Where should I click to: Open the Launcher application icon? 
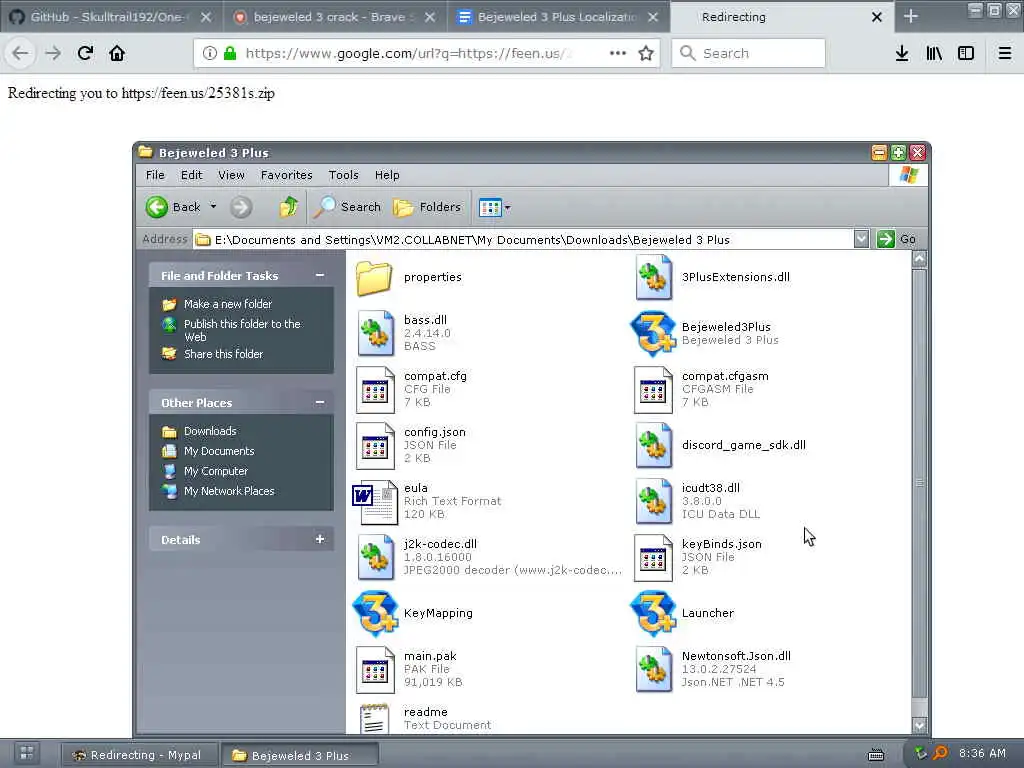pyautogui.click(x=653, y=614)
